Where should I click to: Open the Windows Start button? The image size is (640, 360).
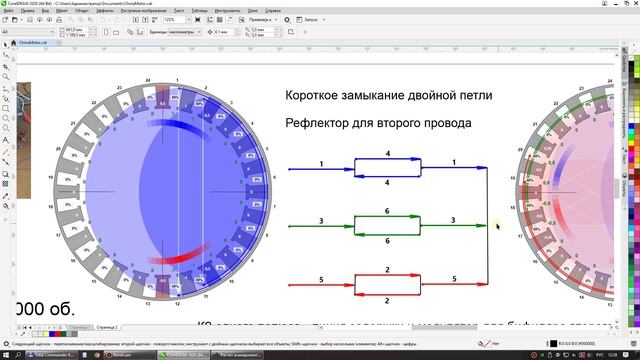click(x=6, y=355)
